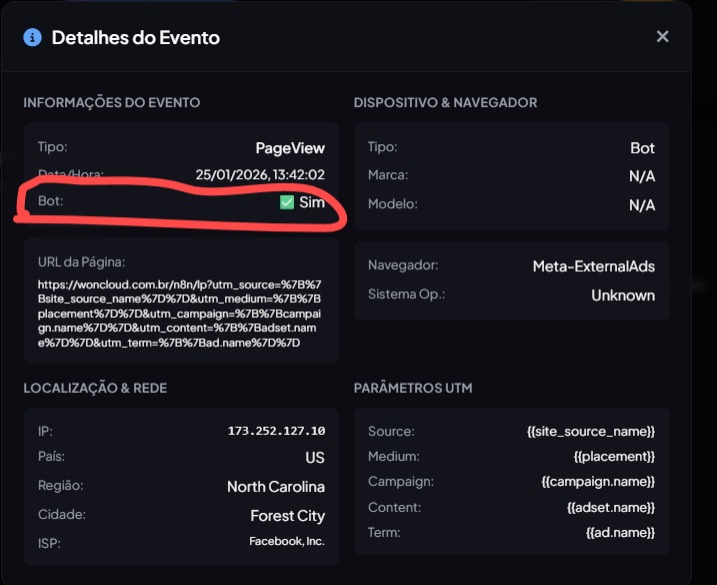Click the Localização & Rede heading
The image size is (717, 585).
point(95,387)
